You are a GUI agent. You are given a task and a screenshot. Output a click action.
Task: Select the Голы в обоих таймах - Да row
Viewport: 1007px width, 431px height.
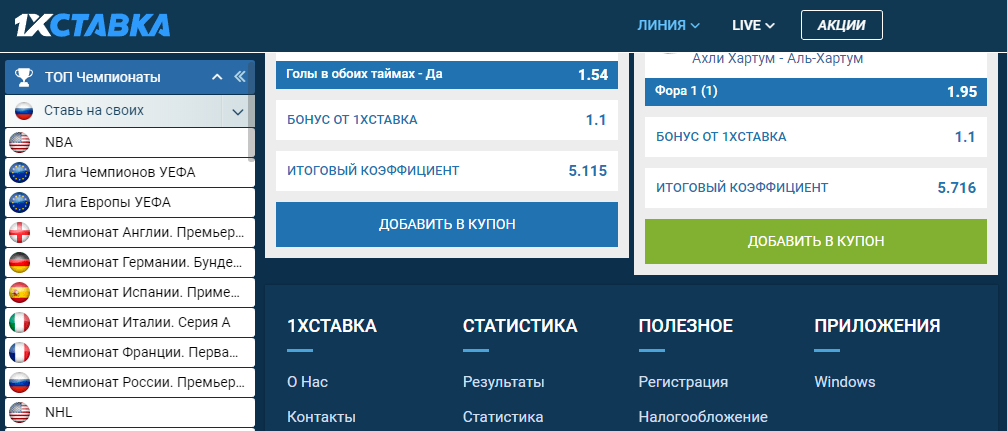point(447,75)
